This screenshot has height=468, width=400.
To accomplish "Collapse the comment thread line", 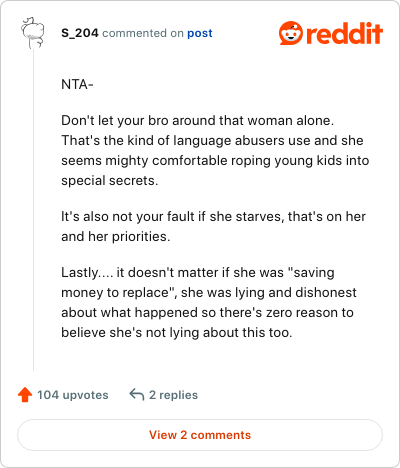I will (x=33, y=210).
